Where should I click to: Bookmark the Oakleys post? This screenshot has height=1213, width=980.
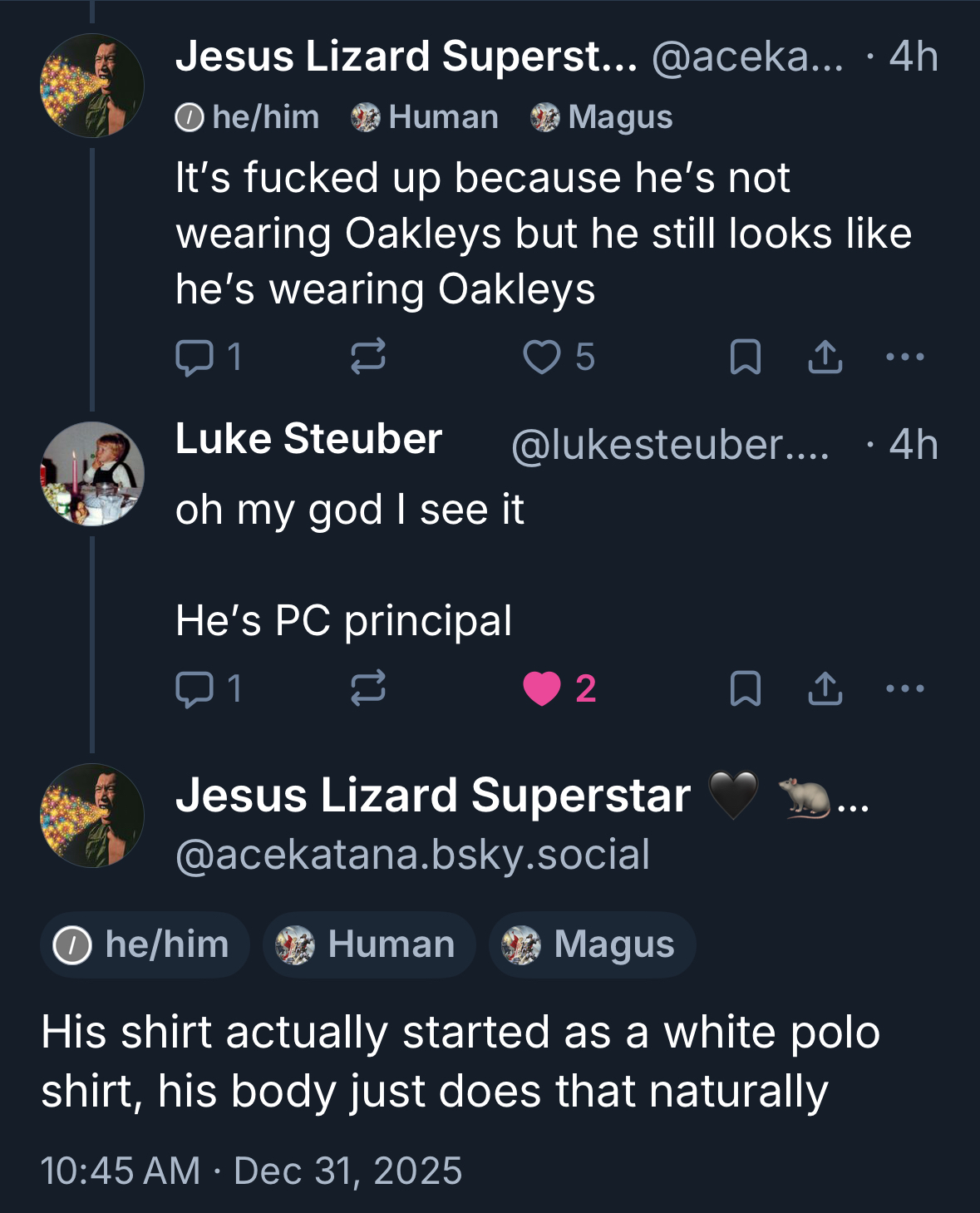pos(745,357)
